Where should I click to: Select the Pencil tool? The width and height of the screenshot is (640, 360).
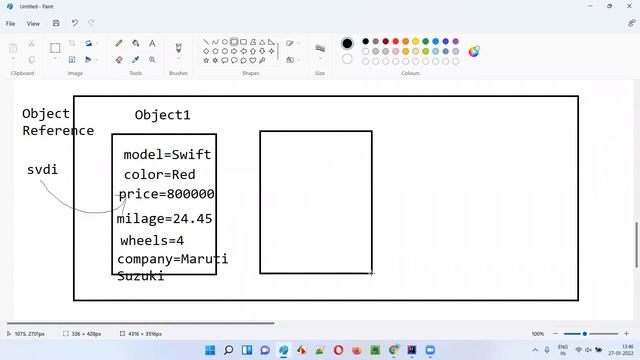tap(119, 43)
